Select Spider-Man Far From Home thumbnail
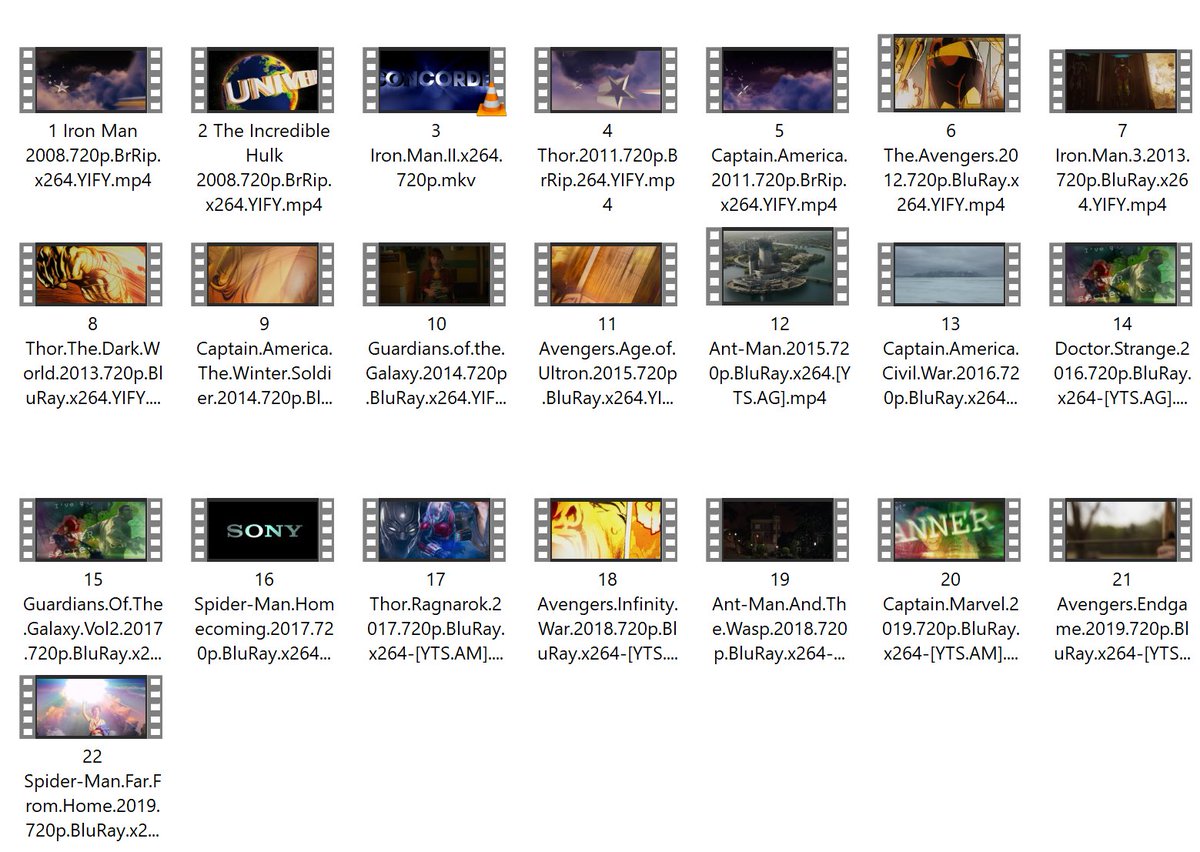The height and width of the screenshot is (852, 1200). [x=91, y=707]
